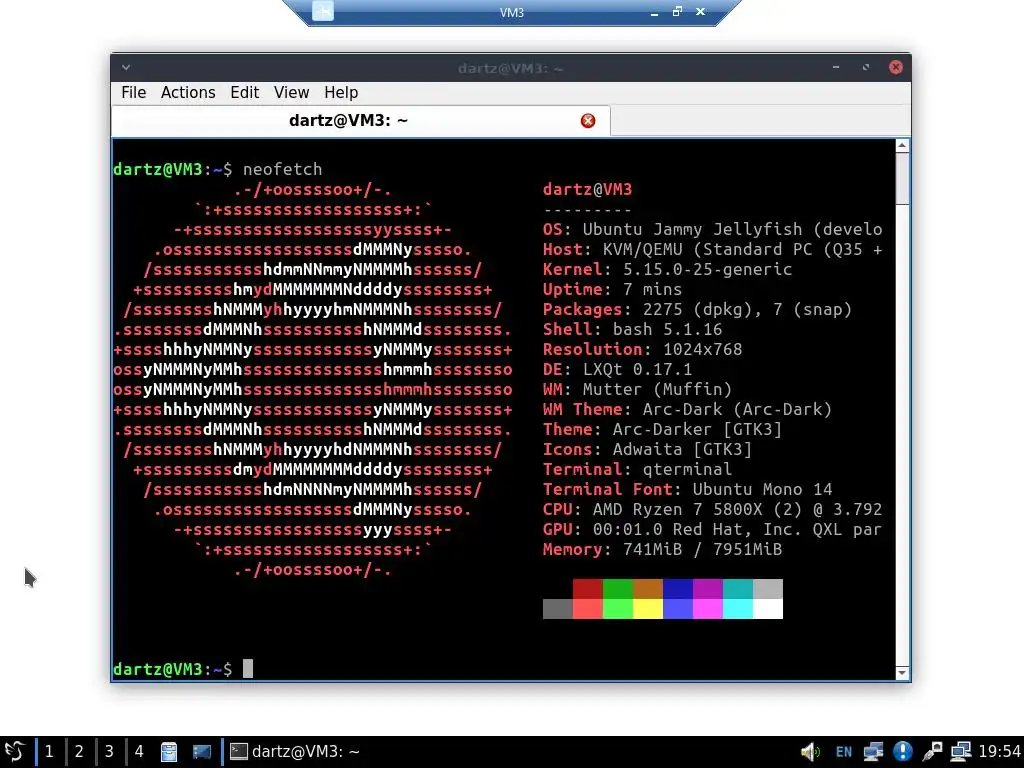
Task: Launch the file manager from the panel
Action: coord(169,752)
